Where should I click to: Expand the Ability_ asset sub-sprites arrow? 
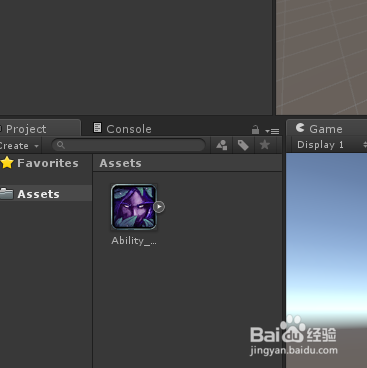[x=159, y=207]
